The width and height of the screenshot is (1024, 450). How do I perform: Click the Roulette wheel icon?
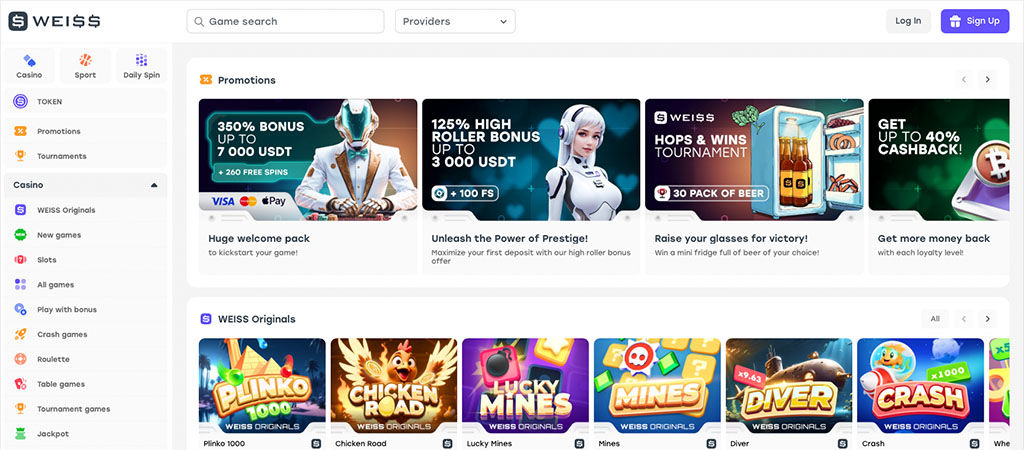click(20, 359)
